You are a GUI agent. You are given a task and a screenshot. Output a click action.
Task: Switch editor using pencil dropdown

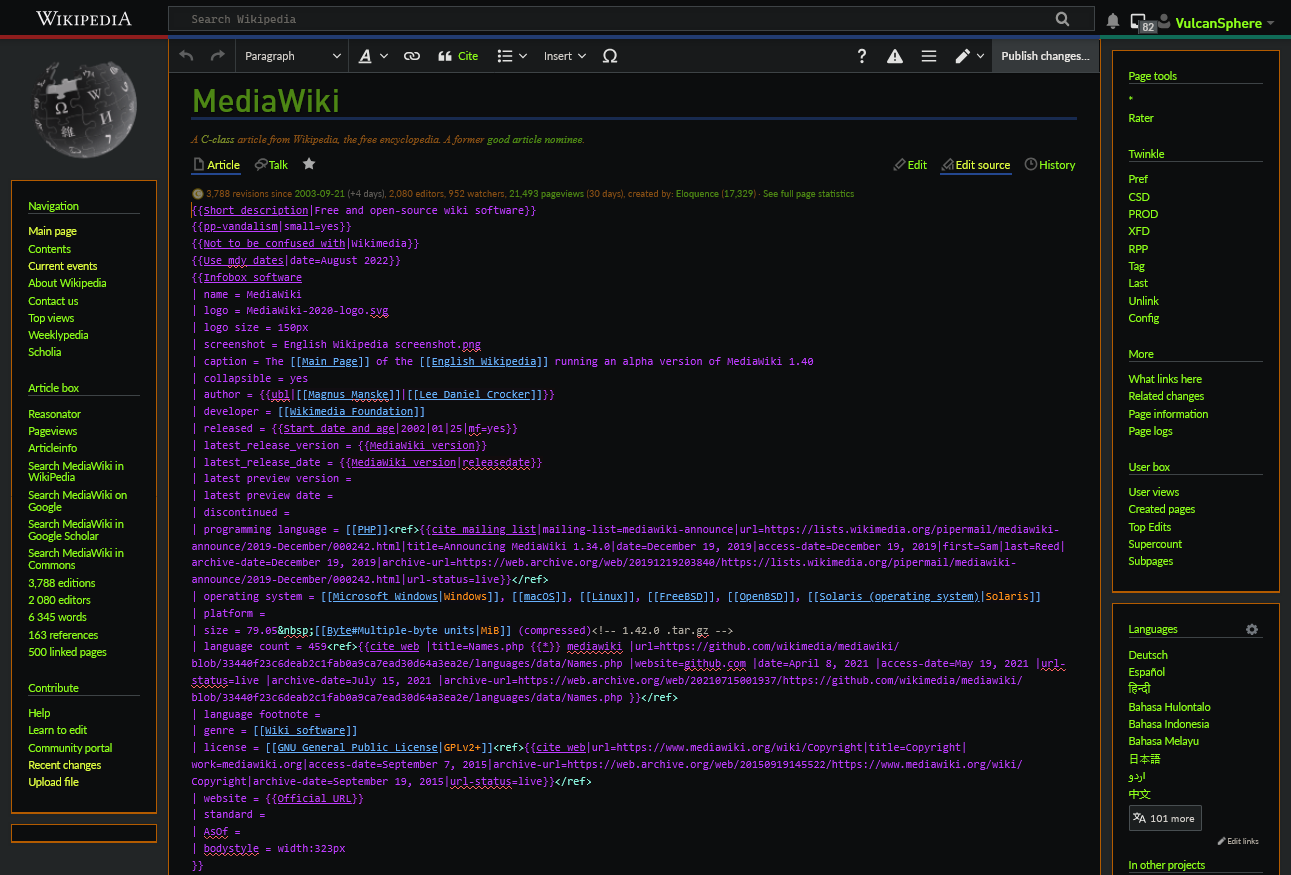[968, 56]
